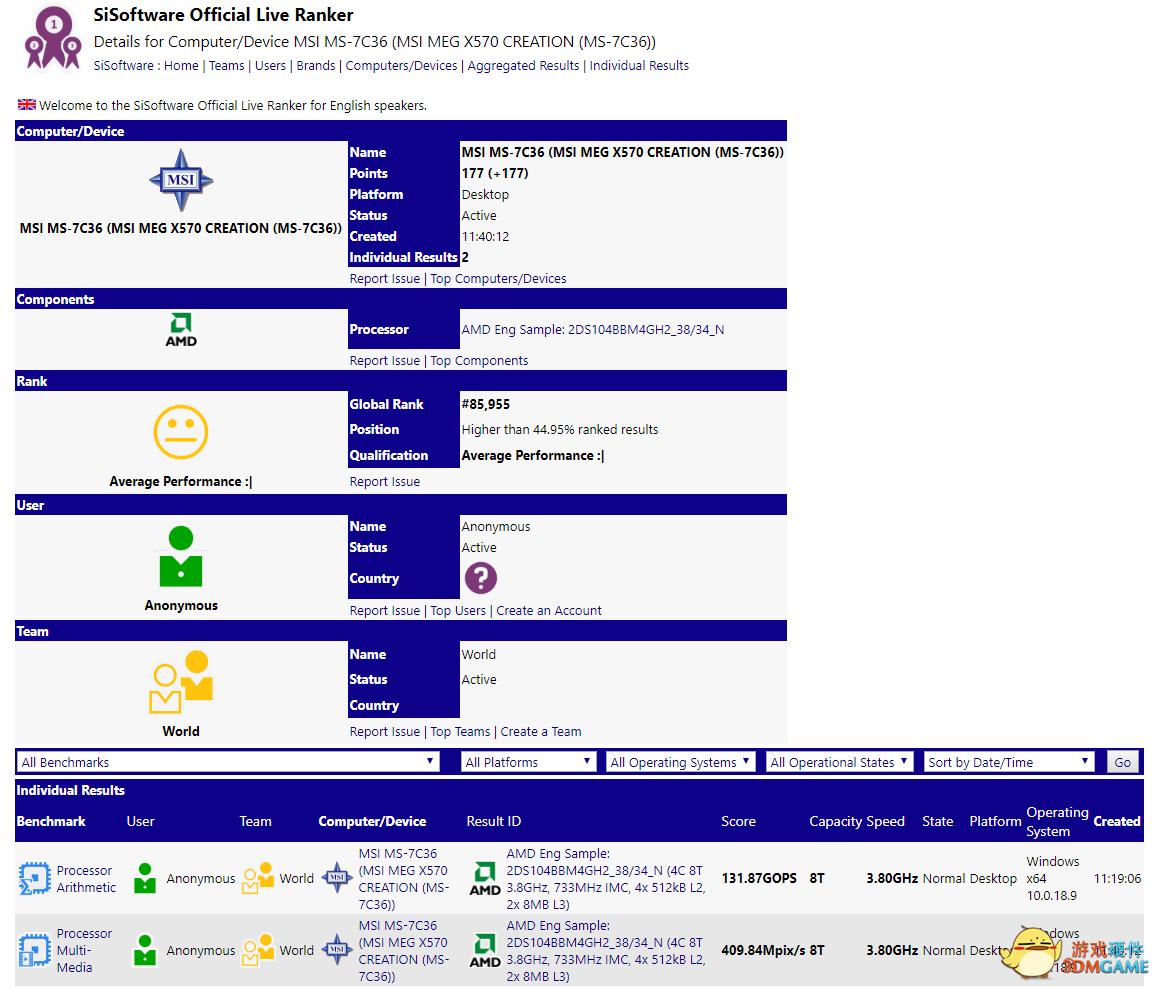Click the global rank value #85,955
Image resolution: width=1165 pixels, height=987 pixels.
[x=486, y=404]
